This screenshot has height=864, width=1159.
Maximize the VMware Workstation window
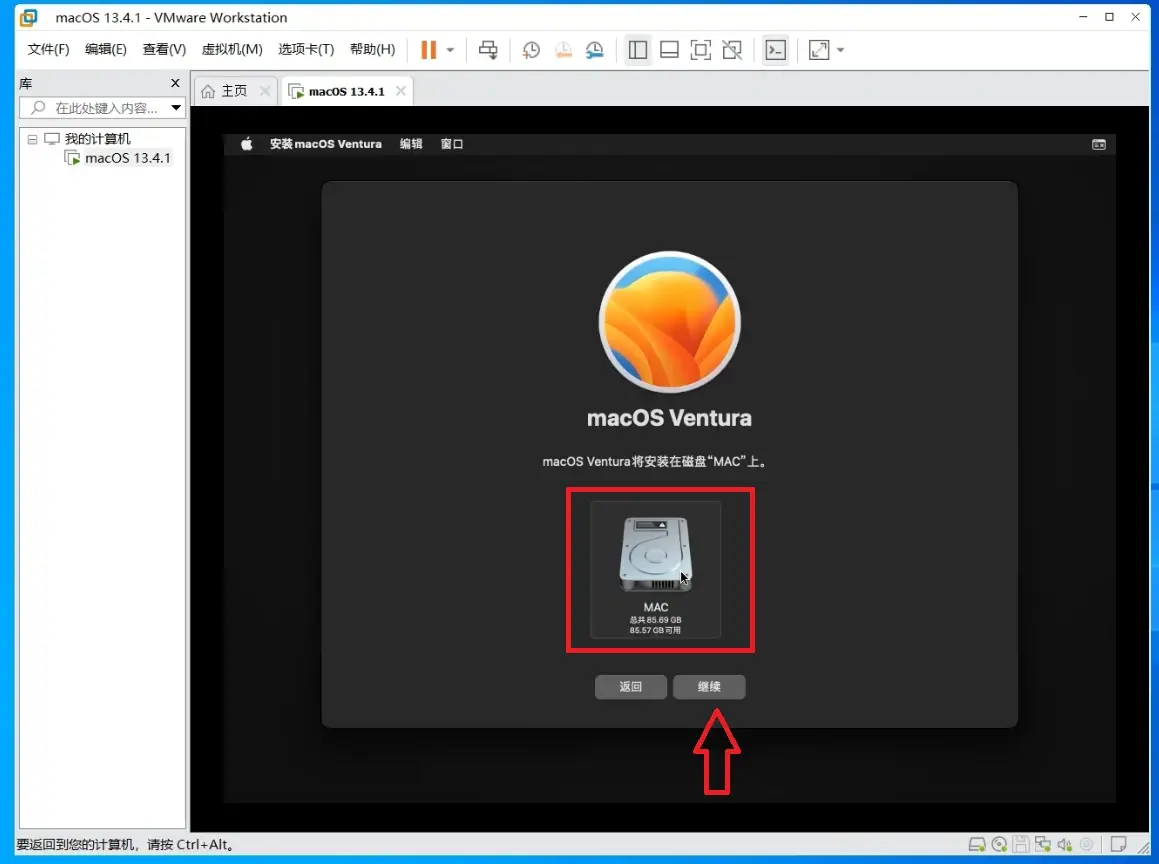click(1109, 17)
